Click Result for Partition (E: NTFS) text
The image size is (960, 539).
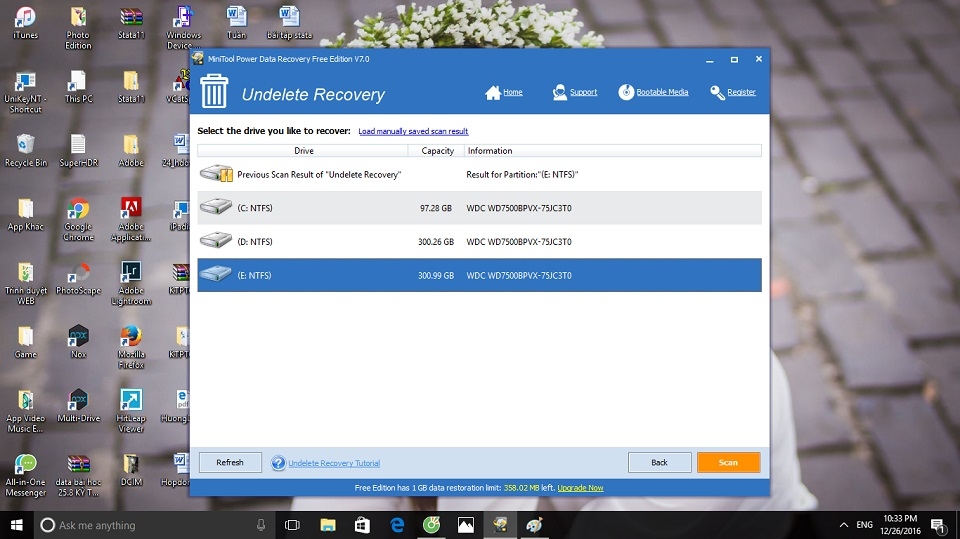click(x=522, y=175)
